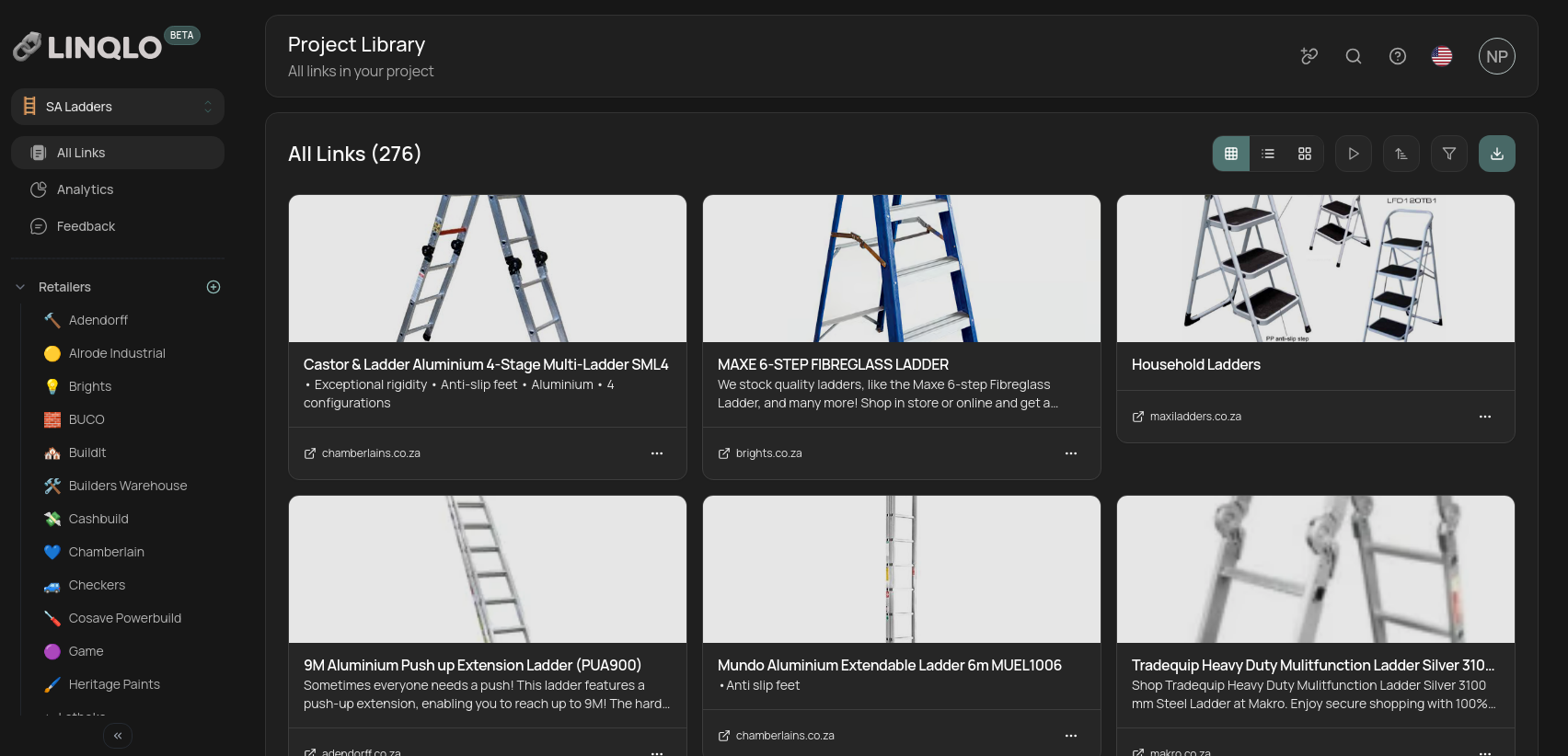Collapse the sidebar with double chevron
The image size is (1568, 756).
(118, 736)
